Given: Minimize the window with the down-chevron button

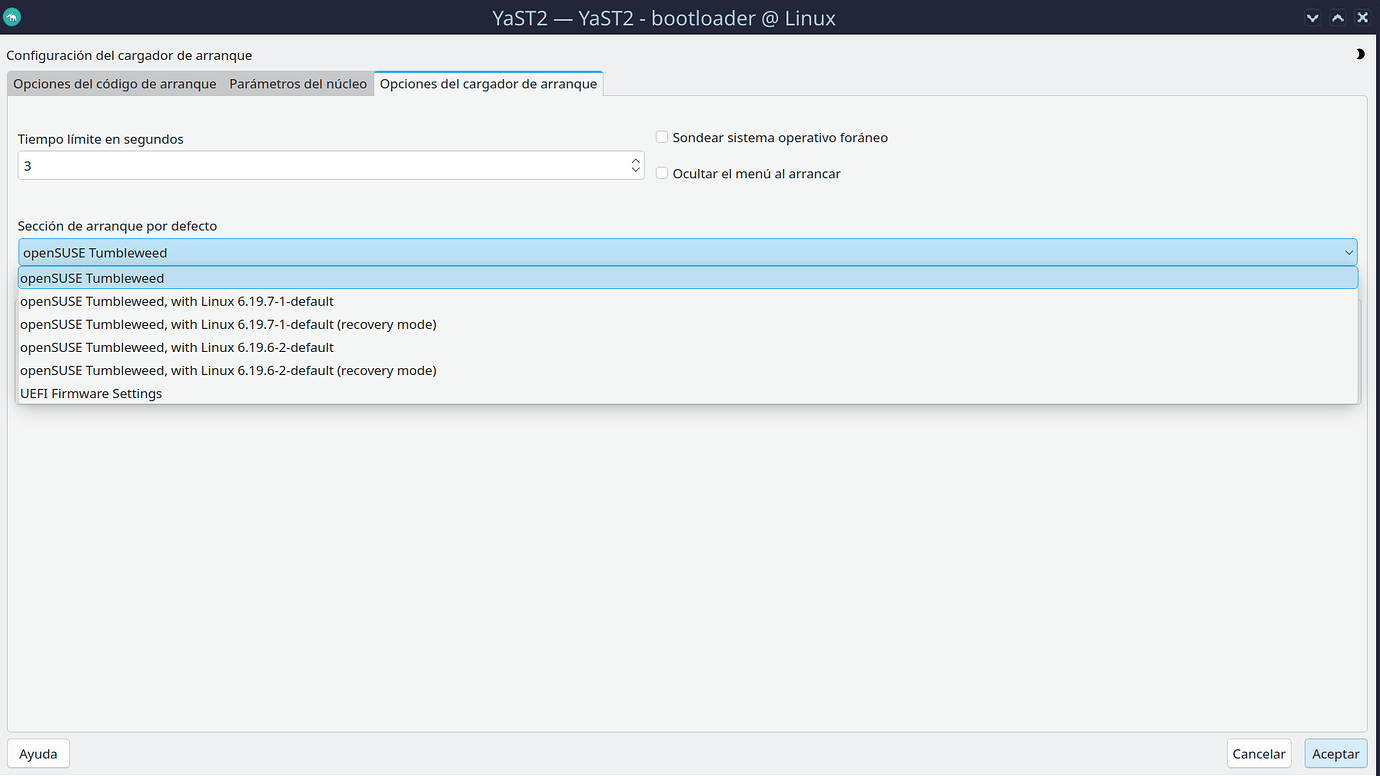Looking at the screenshot, I should coord(1313,17).
